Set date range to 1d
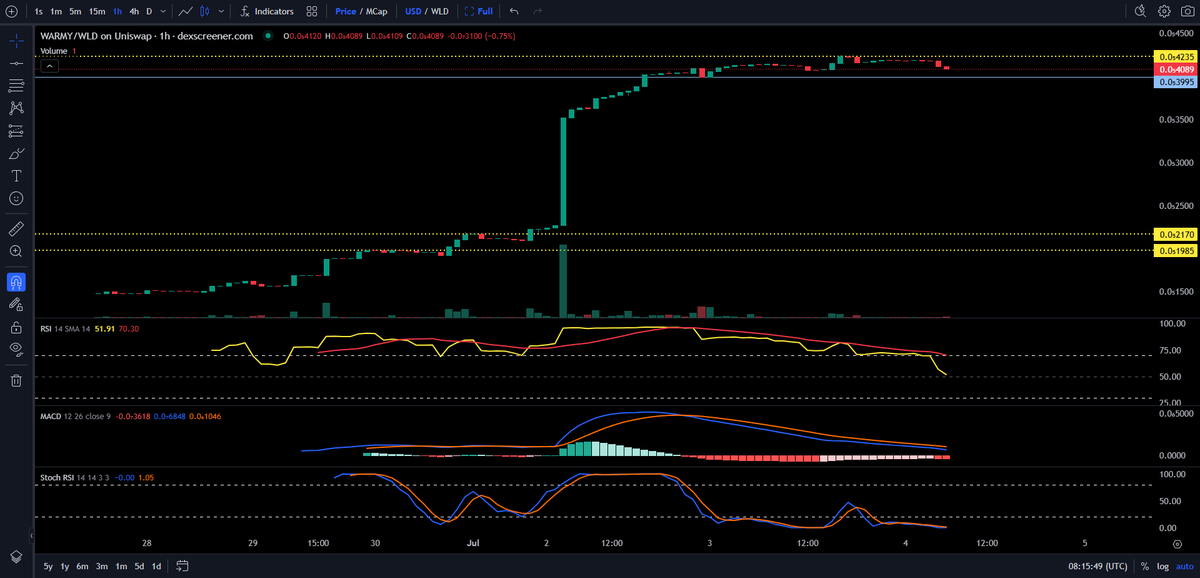Screen dimensions: 1200x578 point(156,566)
